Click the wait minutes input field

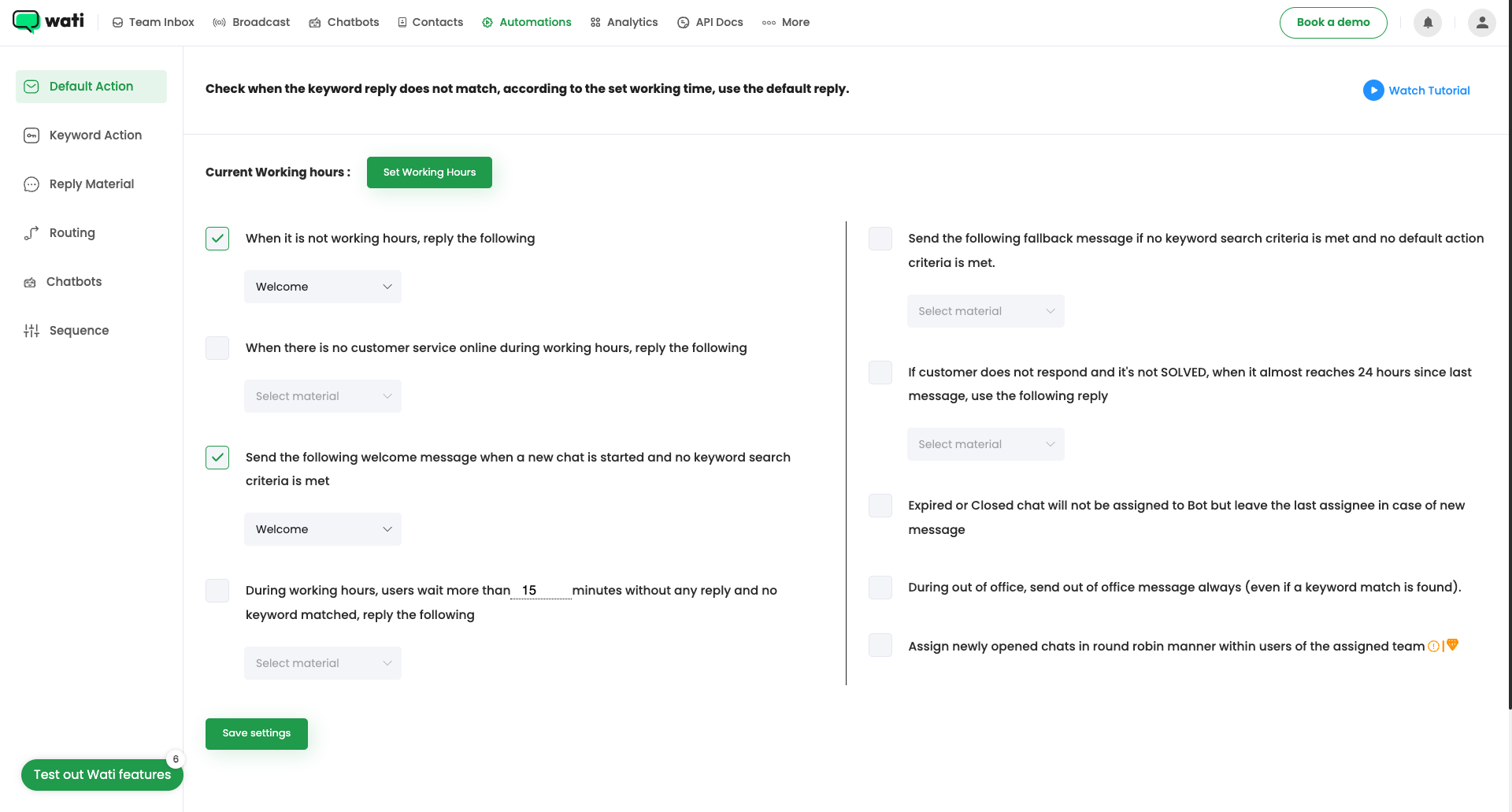coord(540,591)
